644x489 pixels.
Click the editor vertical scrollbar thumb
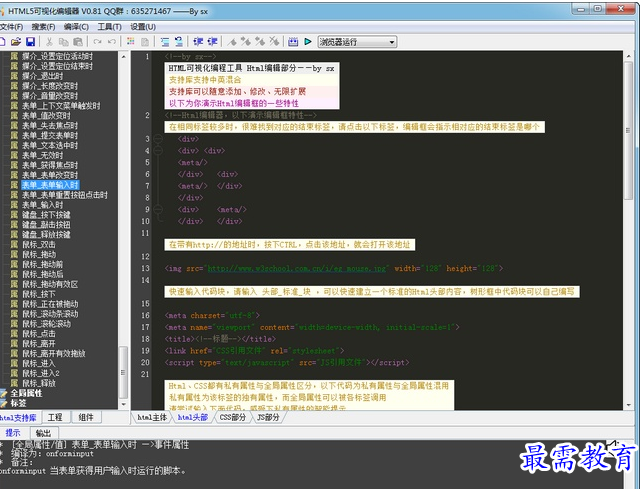(628, 131)
